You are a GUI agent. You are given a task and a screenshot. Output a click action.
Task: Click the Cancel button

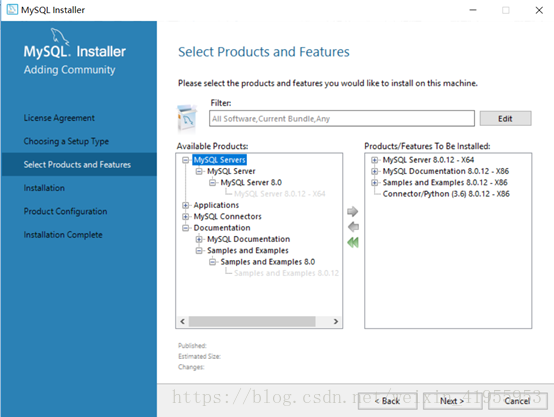(x=518, y=401)
